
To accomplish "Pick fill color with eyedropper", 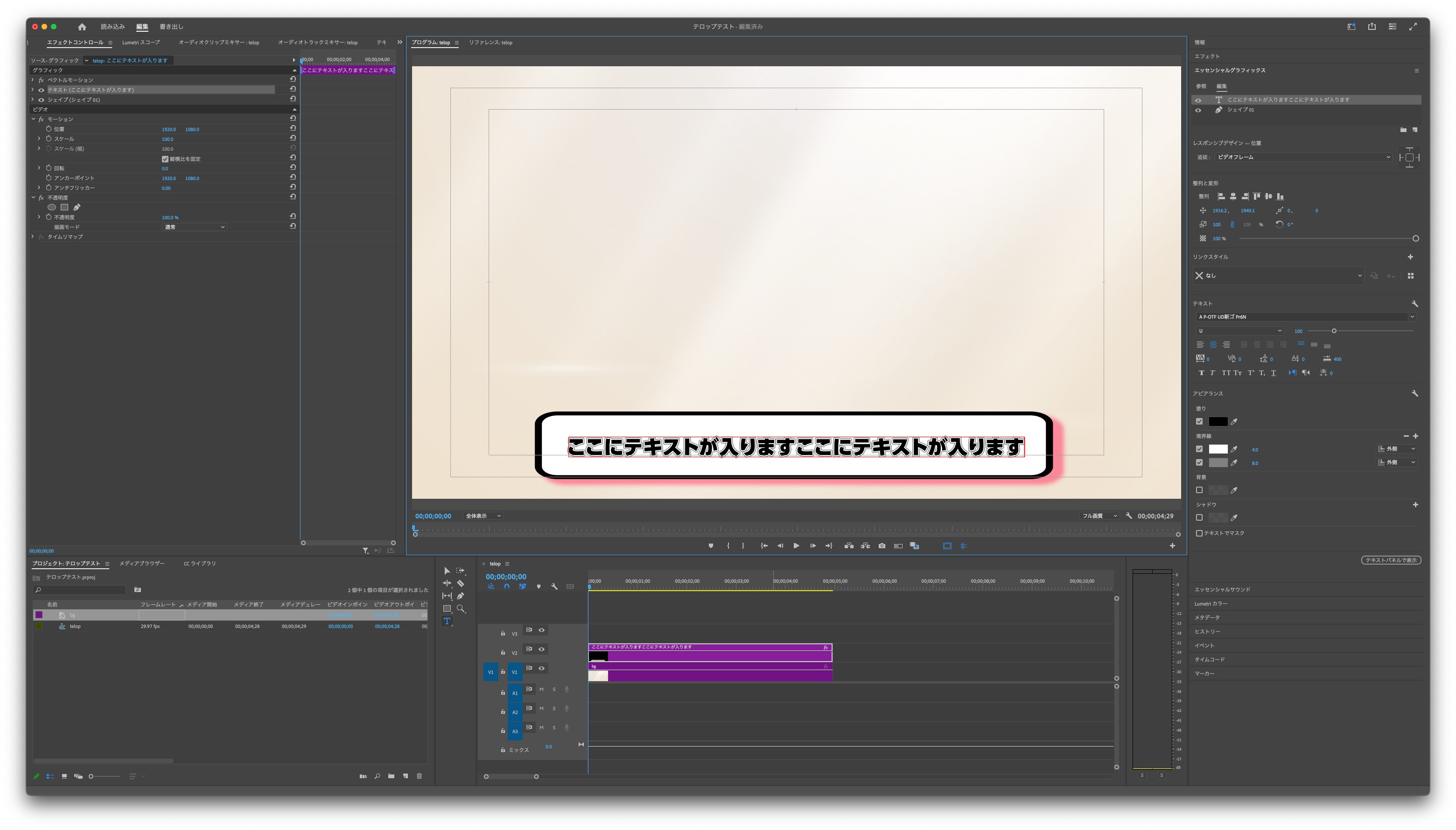I will (x=1234, y=422).
